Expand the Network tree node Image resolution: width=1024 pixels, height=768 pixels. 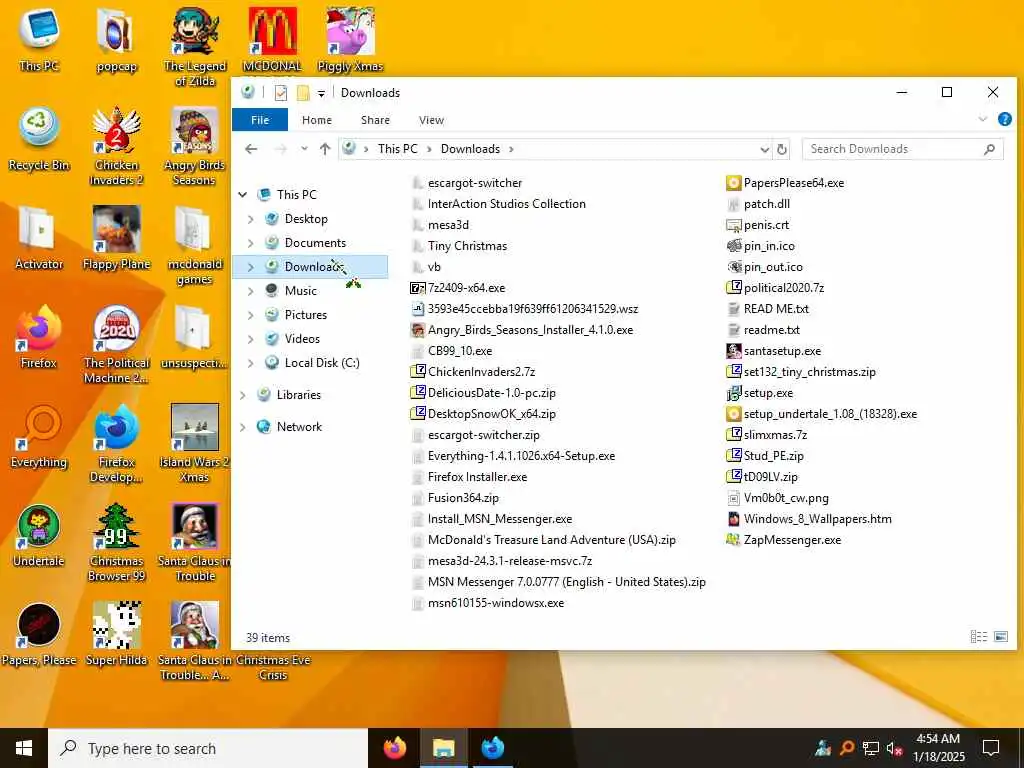click(243, 427)
